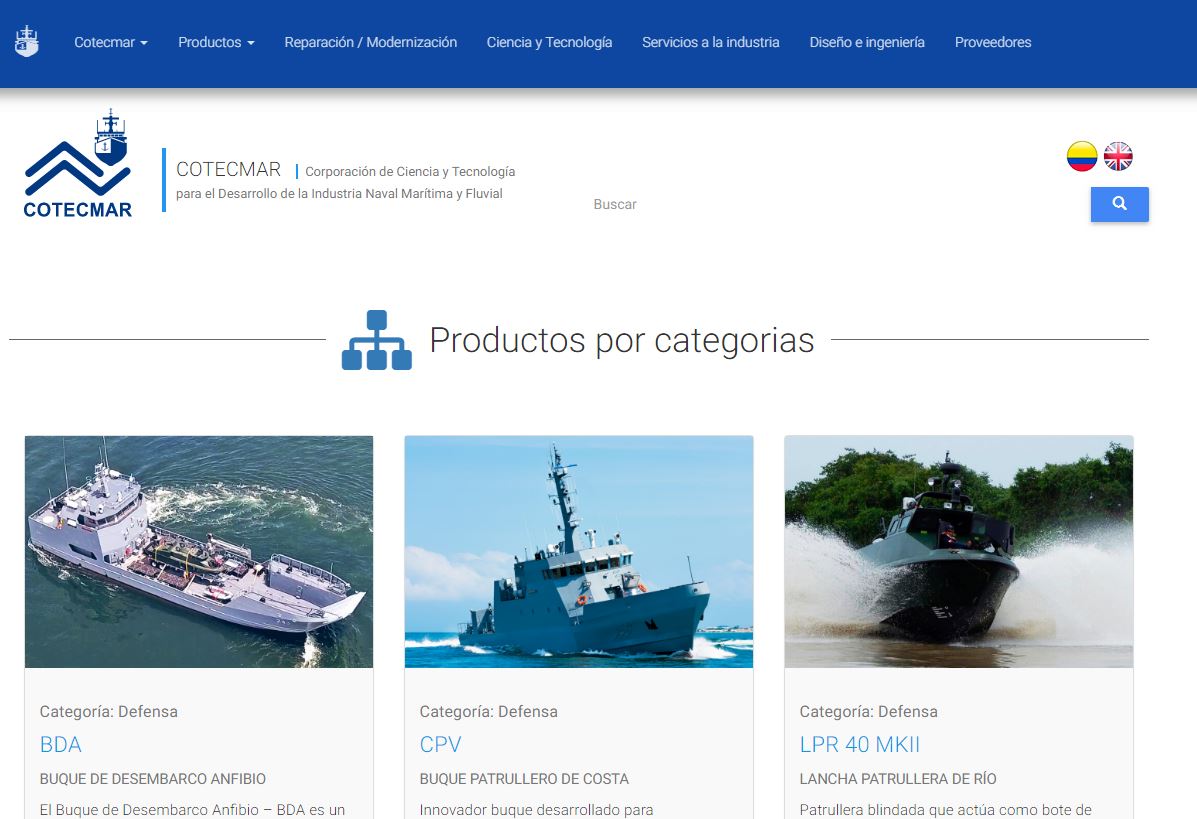Open Ciencia y Tecnología page
This screenshot has width=1197, height=819.
pos(549,42)
